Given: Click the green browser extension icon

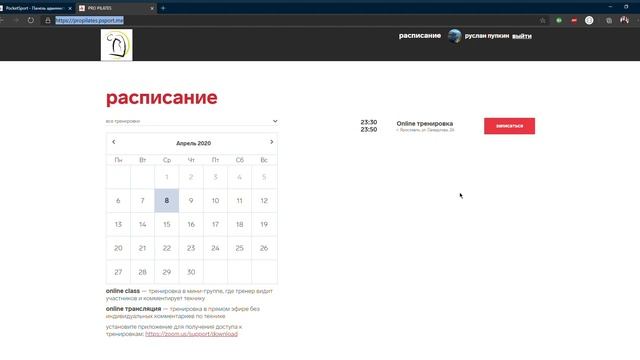Looking at the screenshot, I should coord(559,20).
